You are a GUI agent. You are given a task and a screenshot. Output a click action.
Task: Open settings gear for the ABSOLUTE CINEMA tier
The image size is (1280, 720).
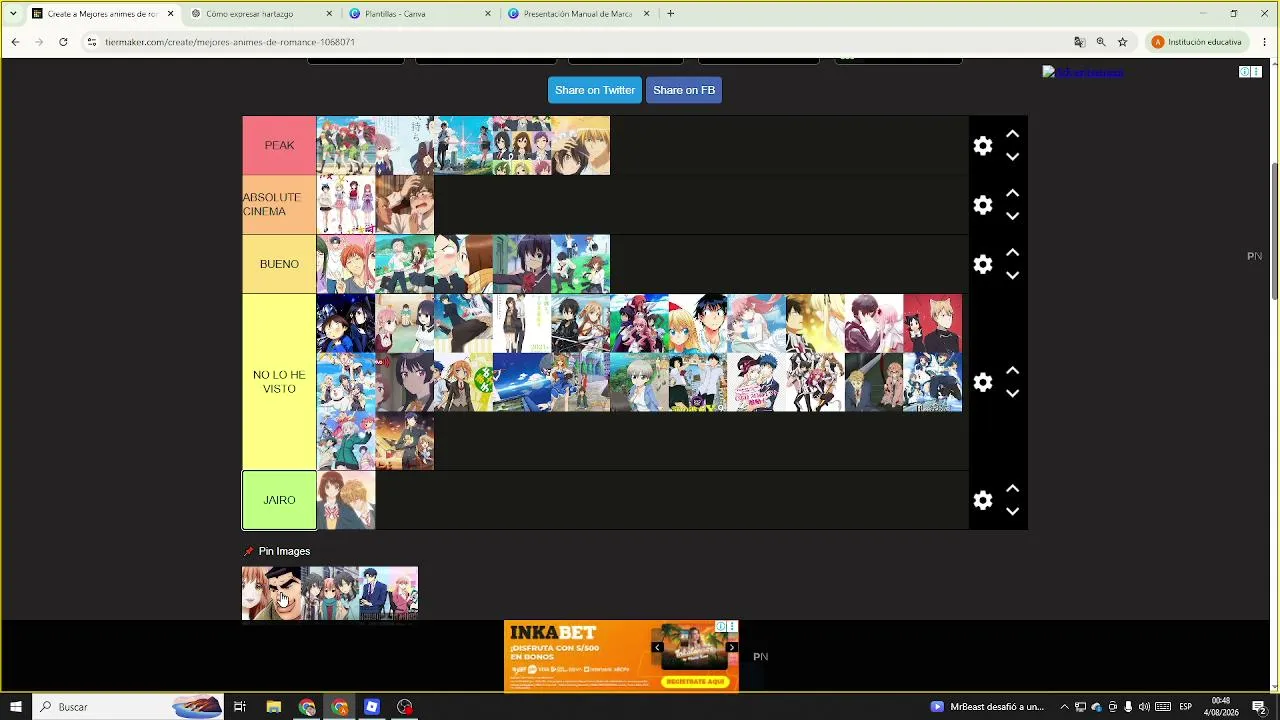[983, 205]
